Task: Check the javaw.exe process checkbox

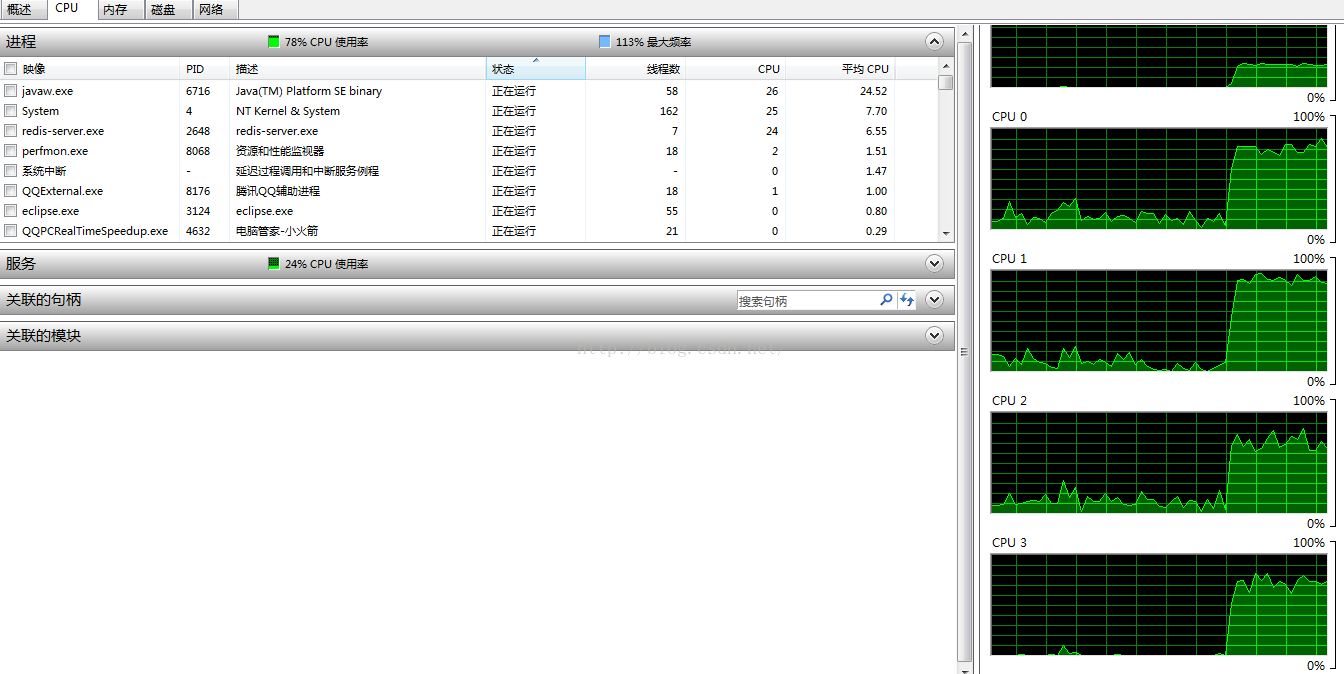Action: 11,91
